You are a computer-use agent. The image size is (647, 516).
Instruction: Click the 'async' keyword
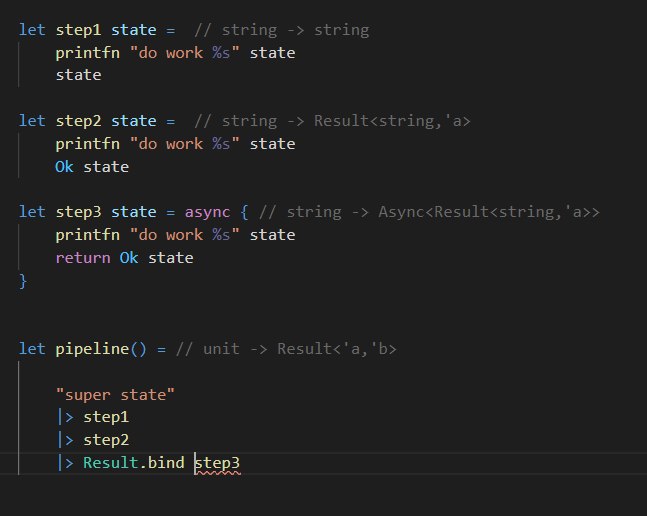(x=207, y=212)
